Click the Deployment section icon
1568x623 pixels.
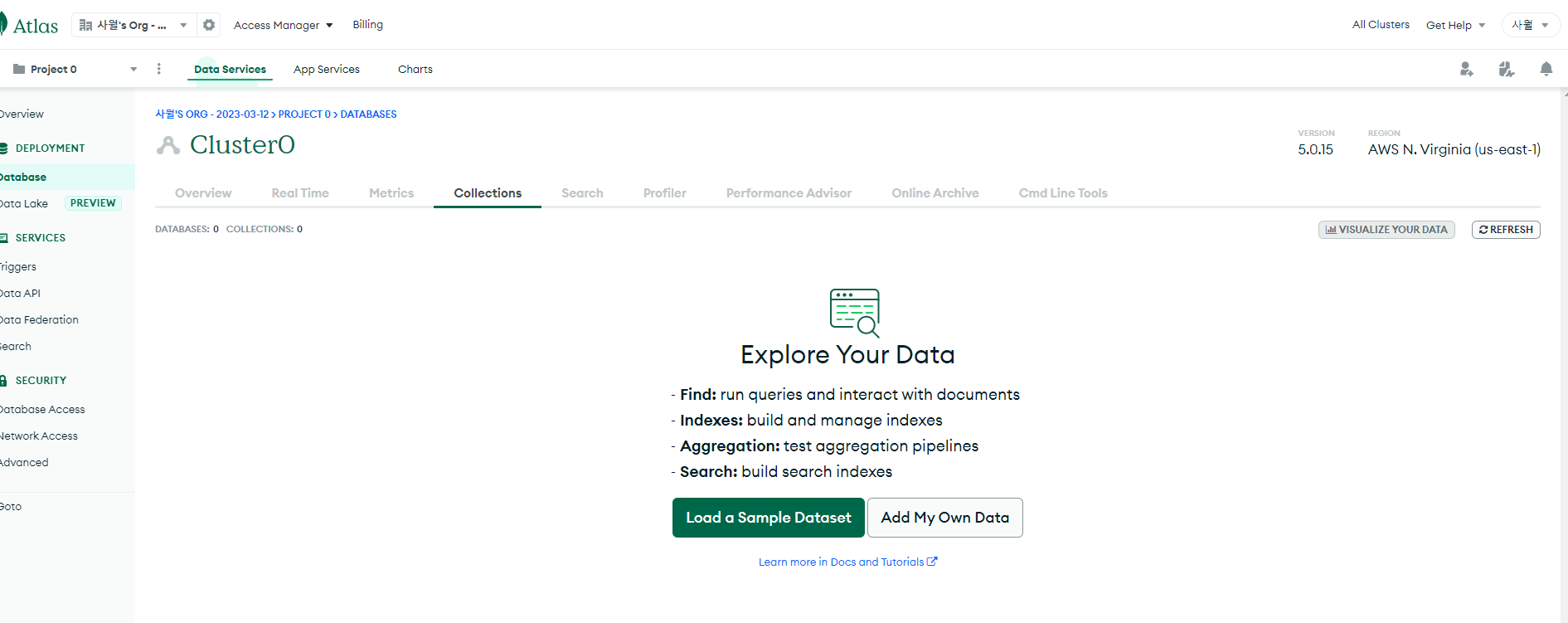[3, 148]
